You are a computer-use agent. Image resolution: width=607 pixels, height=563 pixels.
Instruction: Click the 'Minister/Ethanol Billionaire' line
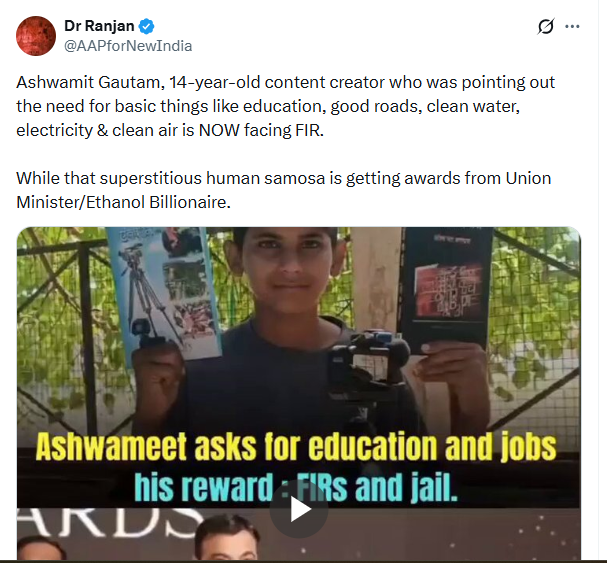click(123, 202)
